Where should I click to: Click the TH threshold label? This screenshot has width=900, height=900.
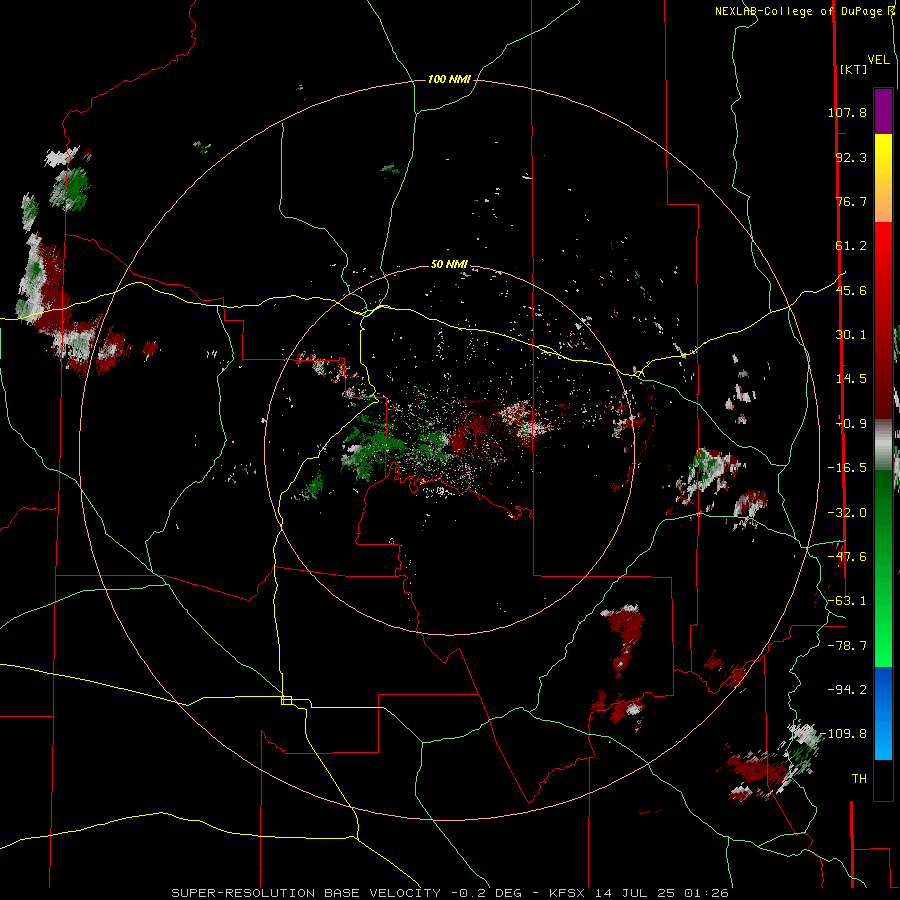[x=859, y=779]
